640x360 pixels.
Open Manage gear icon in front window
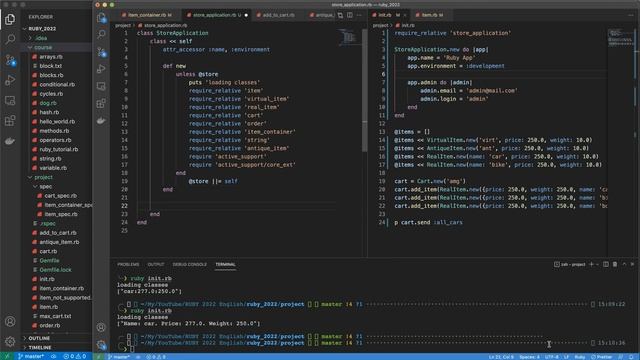(x=101, y=345)
